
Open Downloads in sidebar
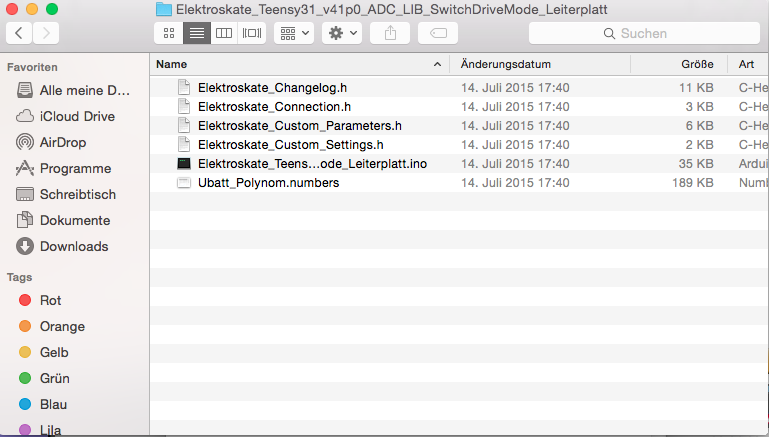pos(75,246)
